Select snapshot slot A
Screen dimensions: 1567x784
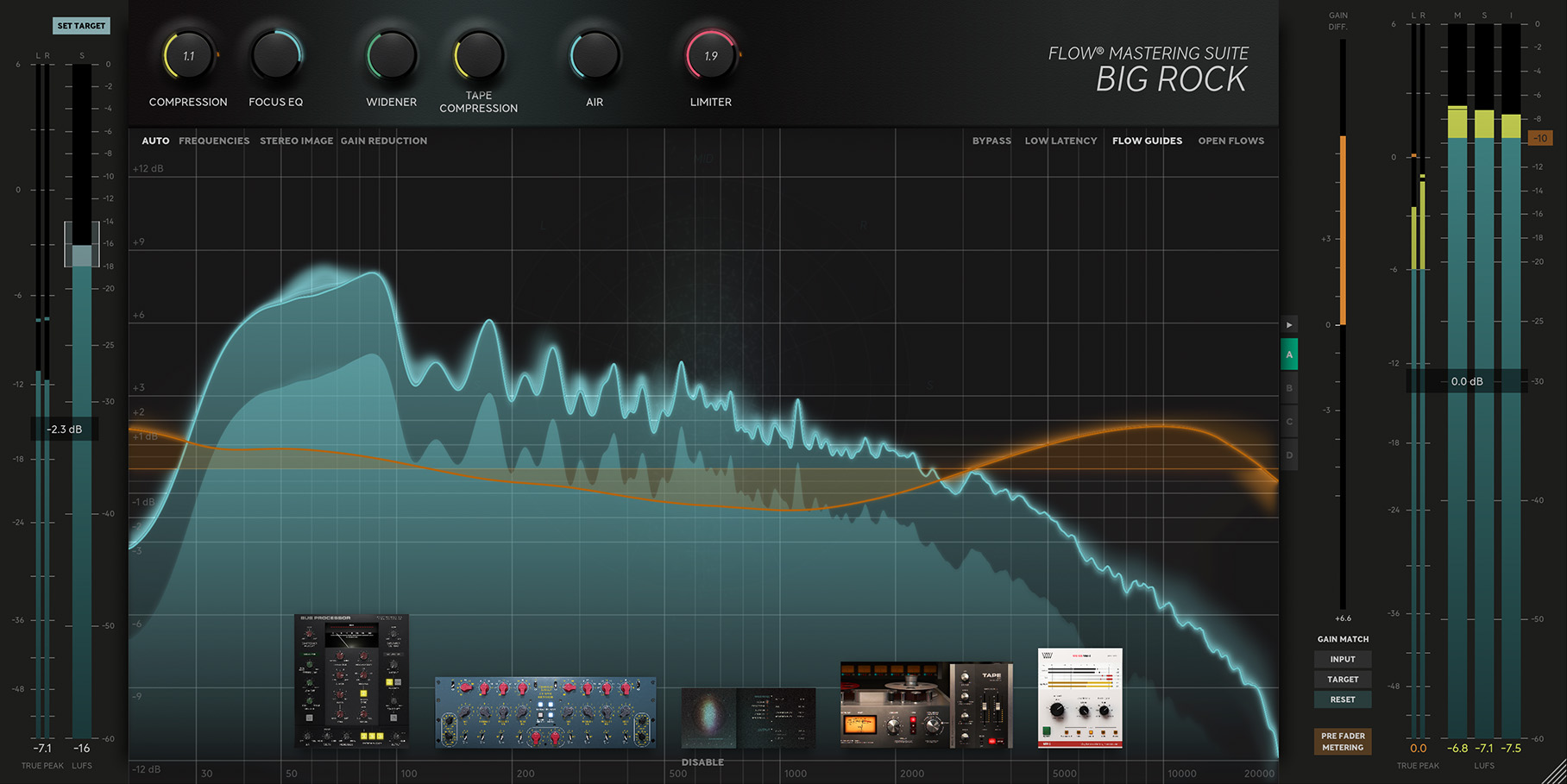[x=1289, y=354]
